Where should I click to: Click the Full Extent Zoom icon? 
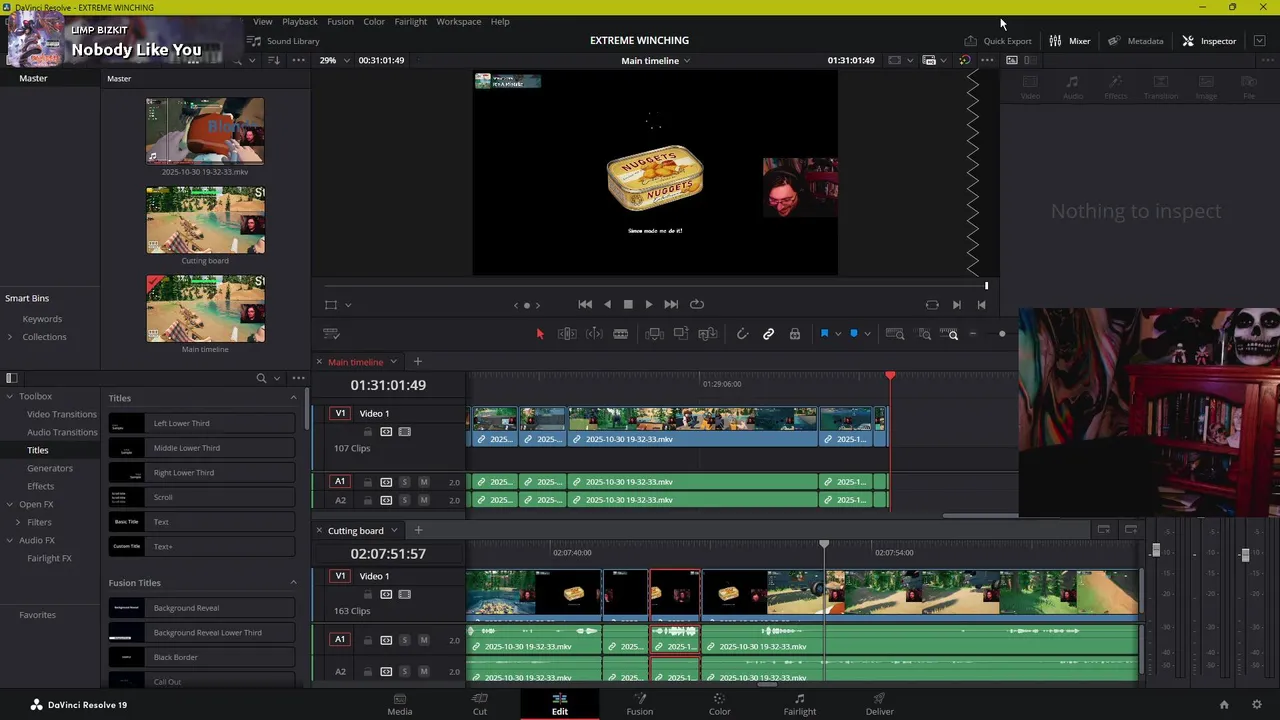[x=895, y=334]
